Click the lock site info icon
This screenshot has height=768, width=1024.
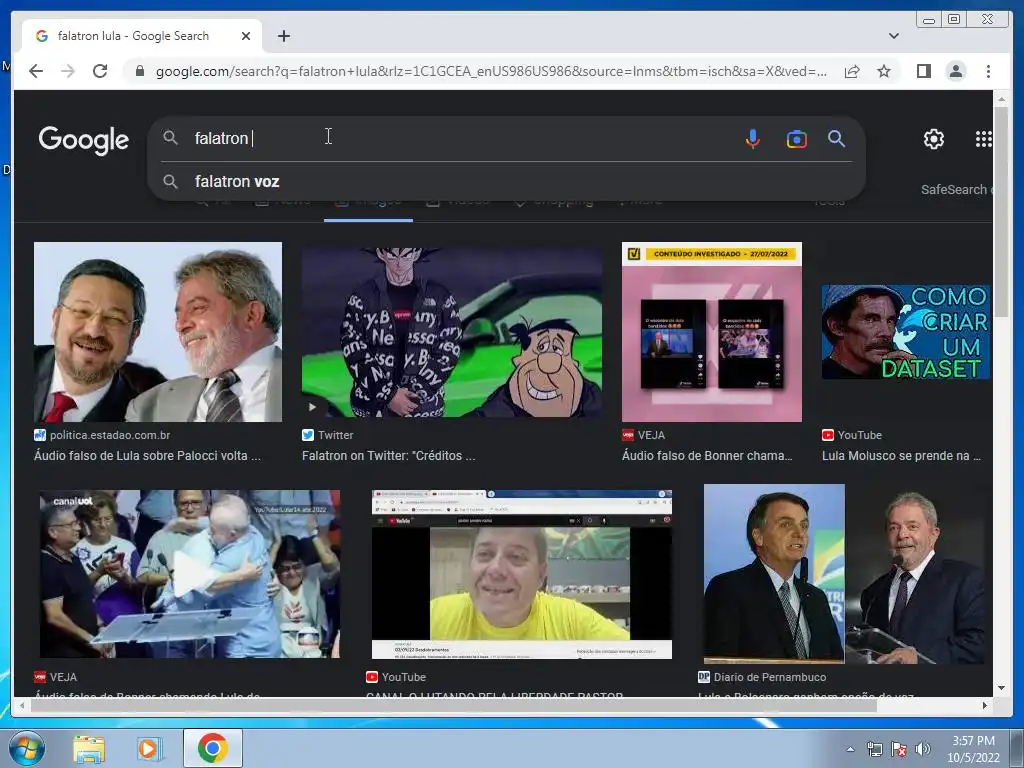coord(139,71)
